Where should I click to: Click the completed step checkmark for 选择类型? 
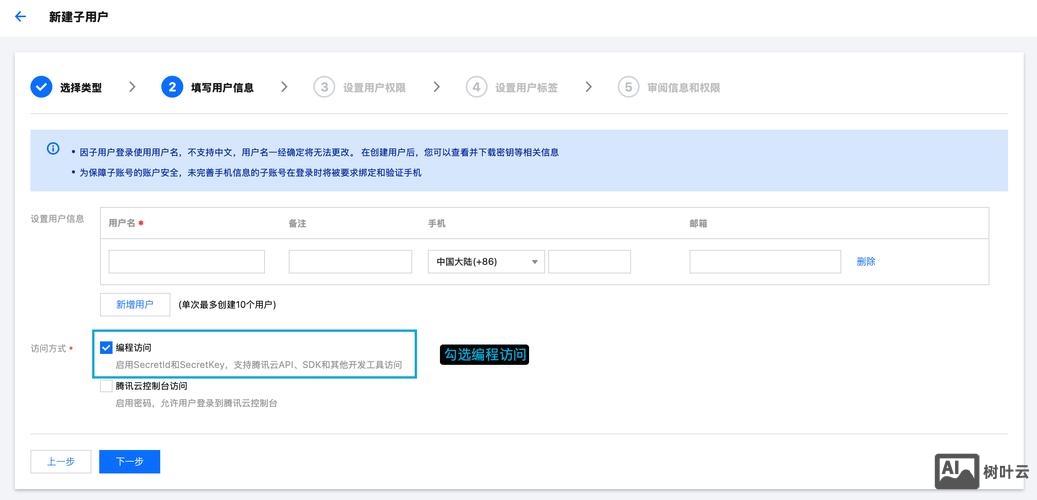(41, 87)
